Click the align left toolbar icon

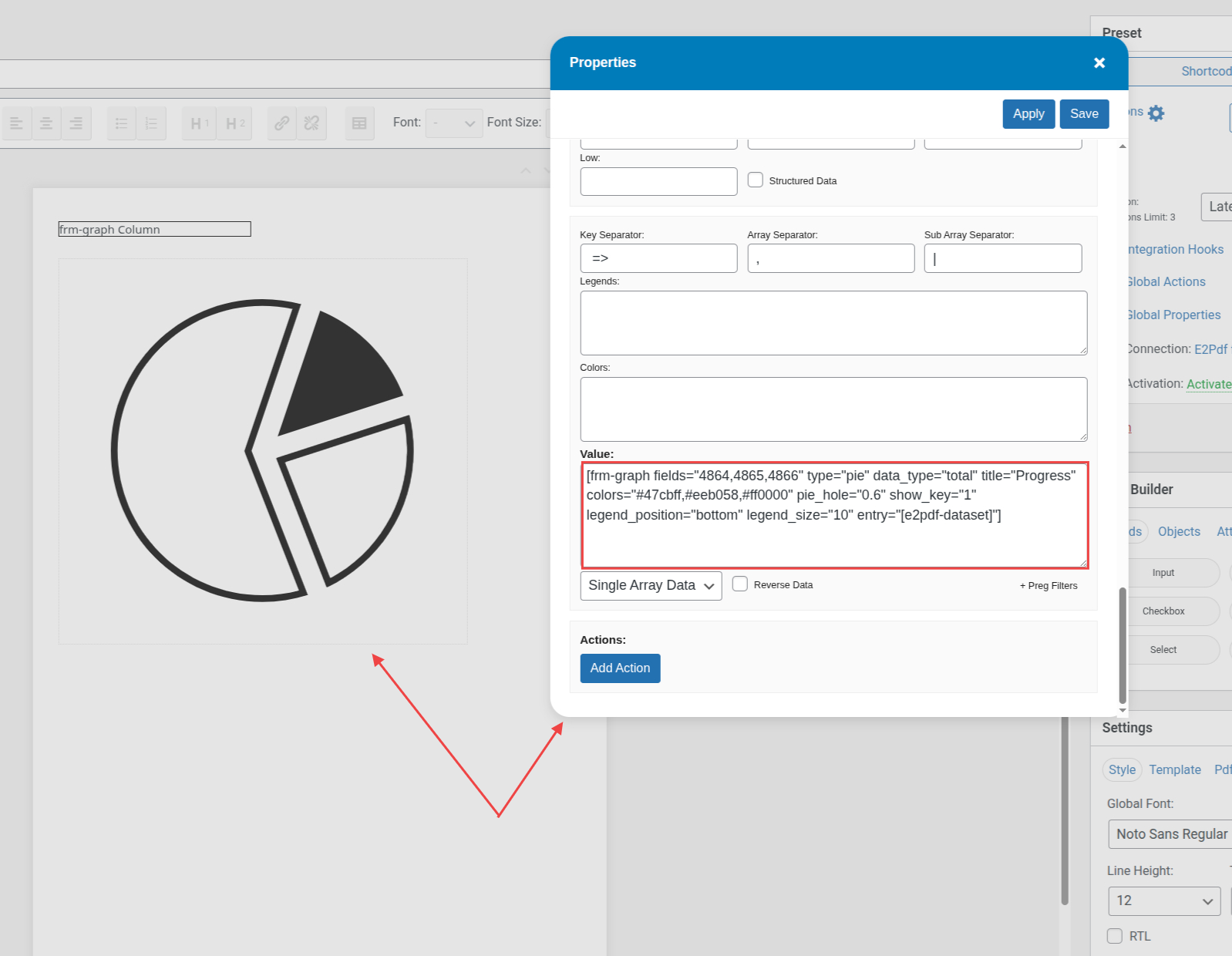(x=16, y=123)
